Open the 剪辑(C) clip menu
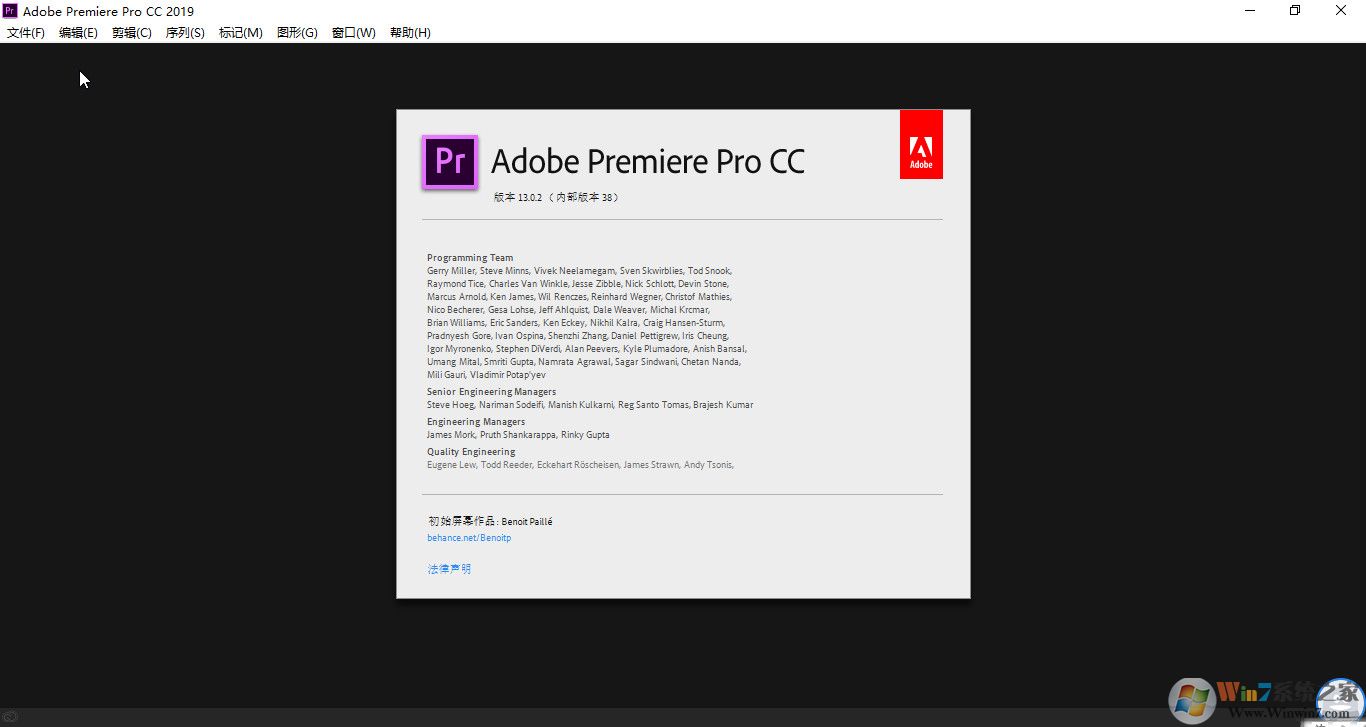 [x=131, y=32]
